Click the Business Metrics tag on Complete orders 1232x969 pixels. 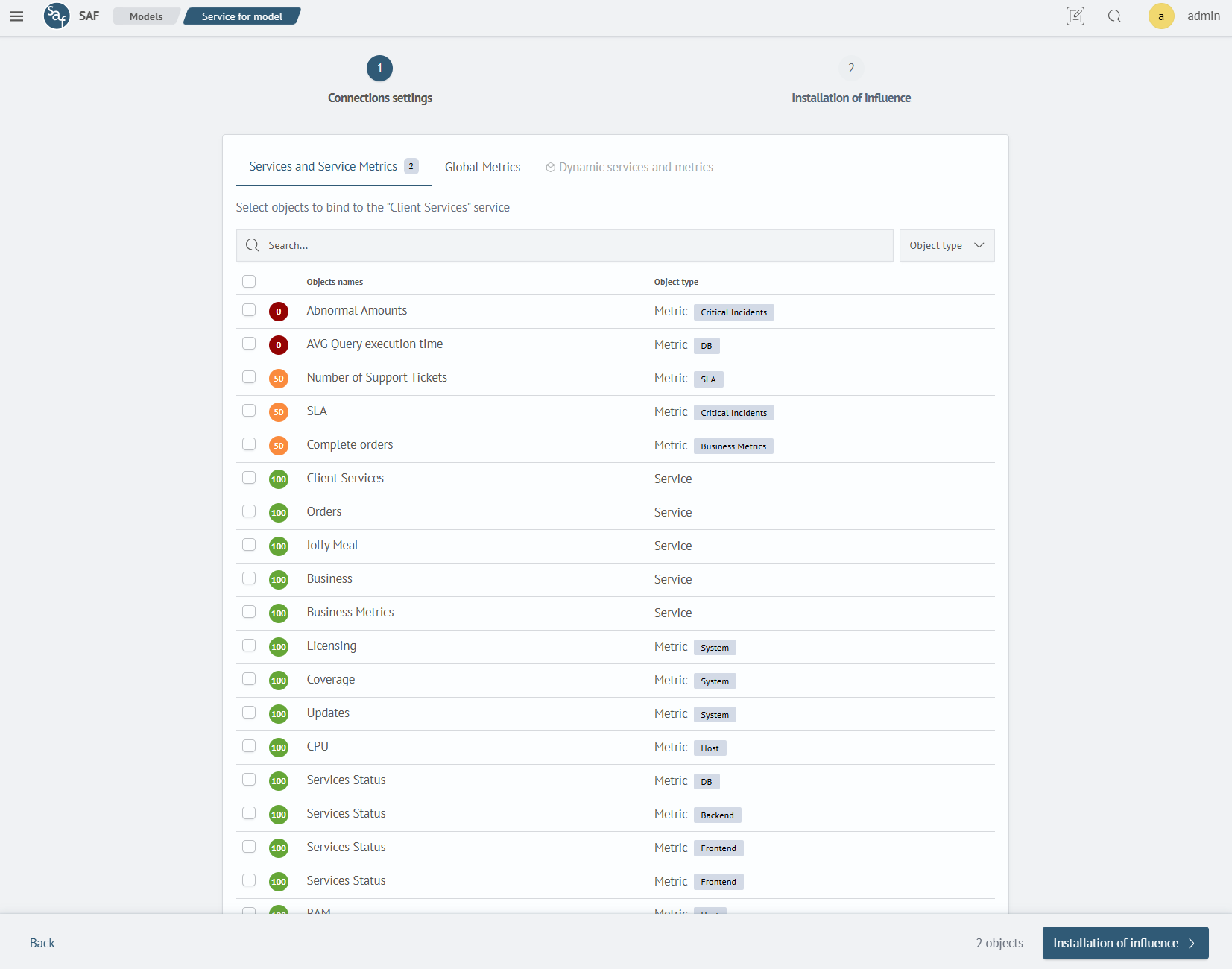point(733,446)
